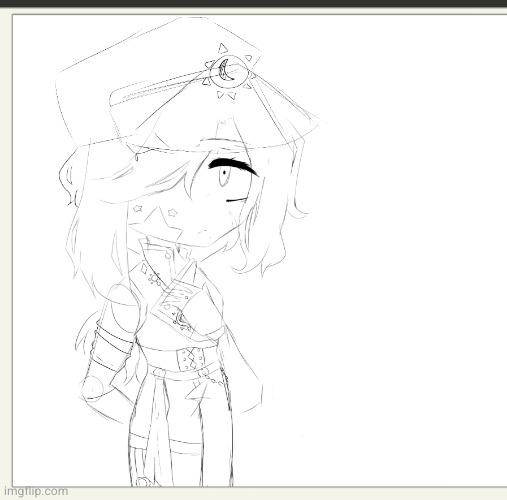Click the dark title bar at top
The width and height of the screenshot is (507, 500).
click(253, 3)
